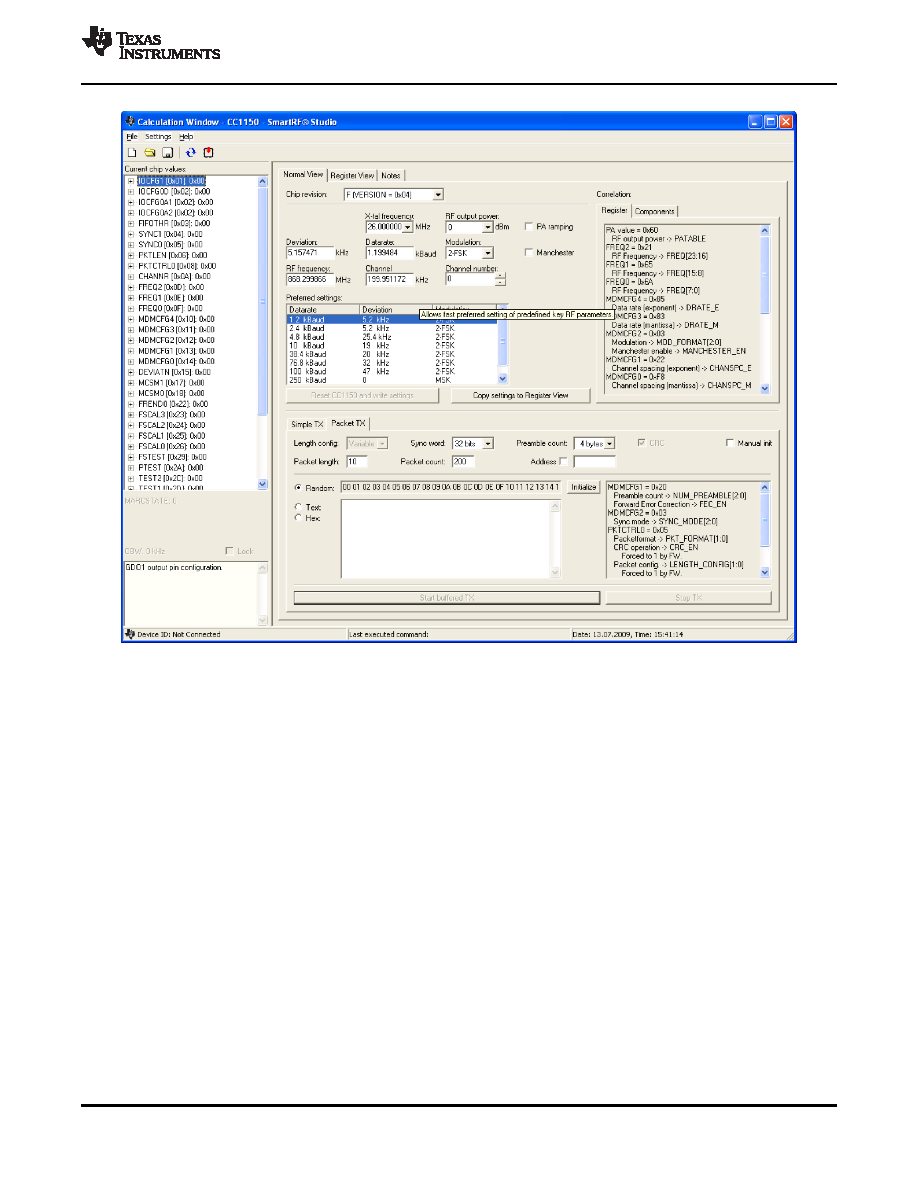This screenshot has height=1188, width=918.
Task: Select PTEST [0x2A] in register tree
Action: tap(170, 467)
